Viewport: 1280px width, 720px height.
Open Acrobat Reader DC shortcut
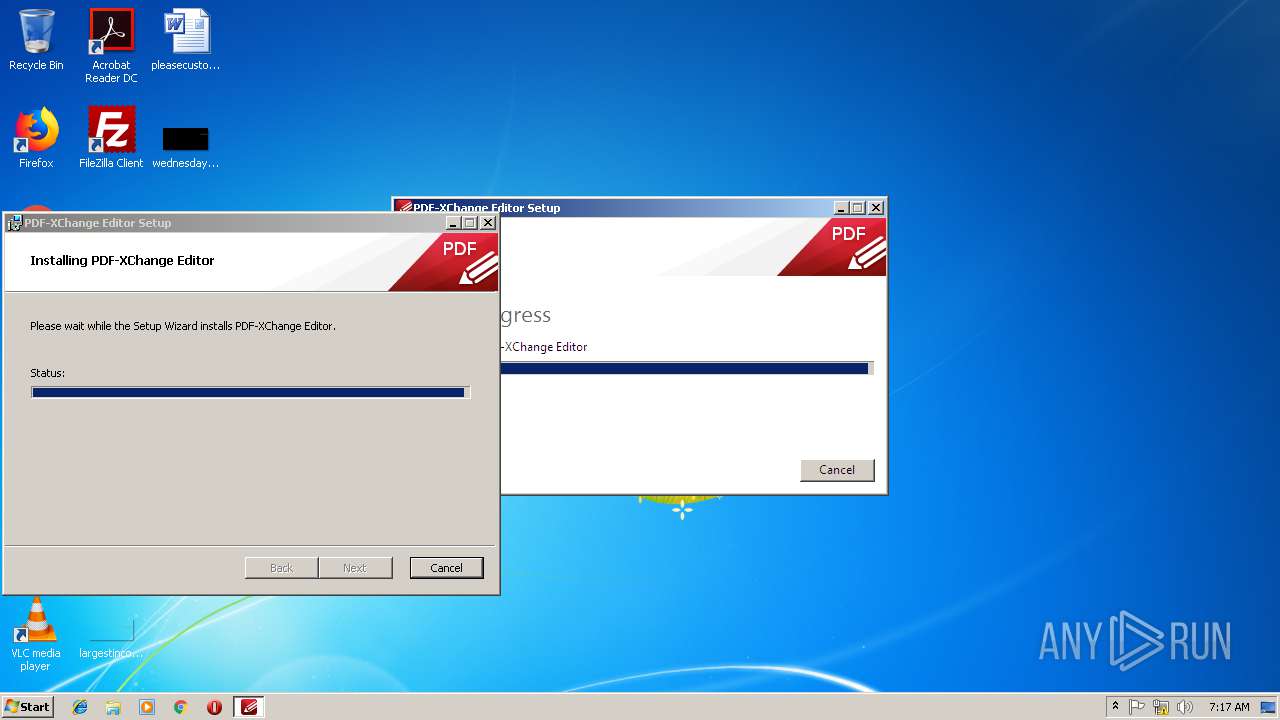point(111,46)
